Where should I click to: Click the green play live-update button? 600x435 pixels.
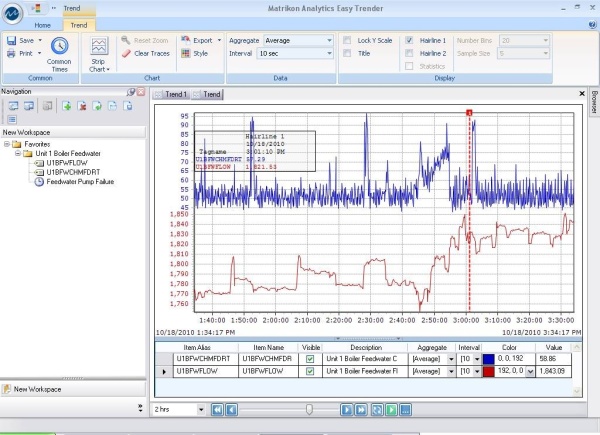point(391,410)
